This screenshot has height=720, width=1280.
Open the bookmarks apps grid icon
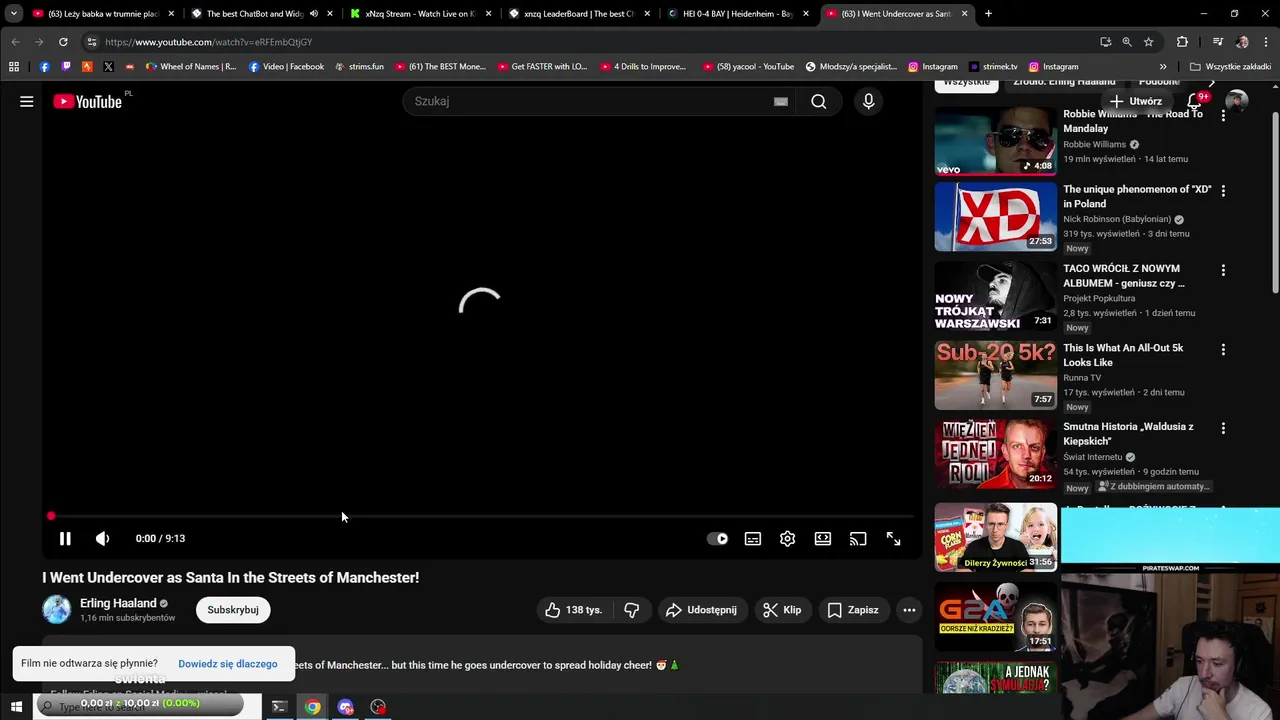(14, 67)
